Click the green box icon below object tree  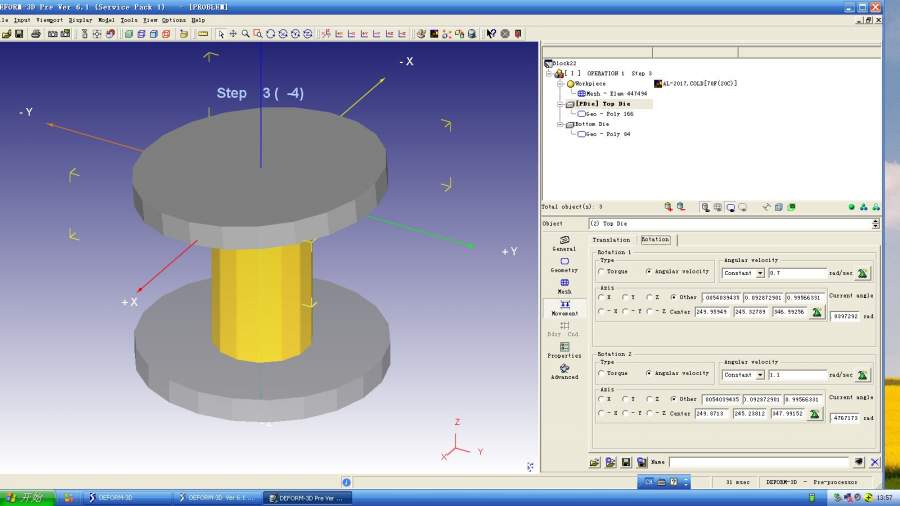[x=792, y=207]
